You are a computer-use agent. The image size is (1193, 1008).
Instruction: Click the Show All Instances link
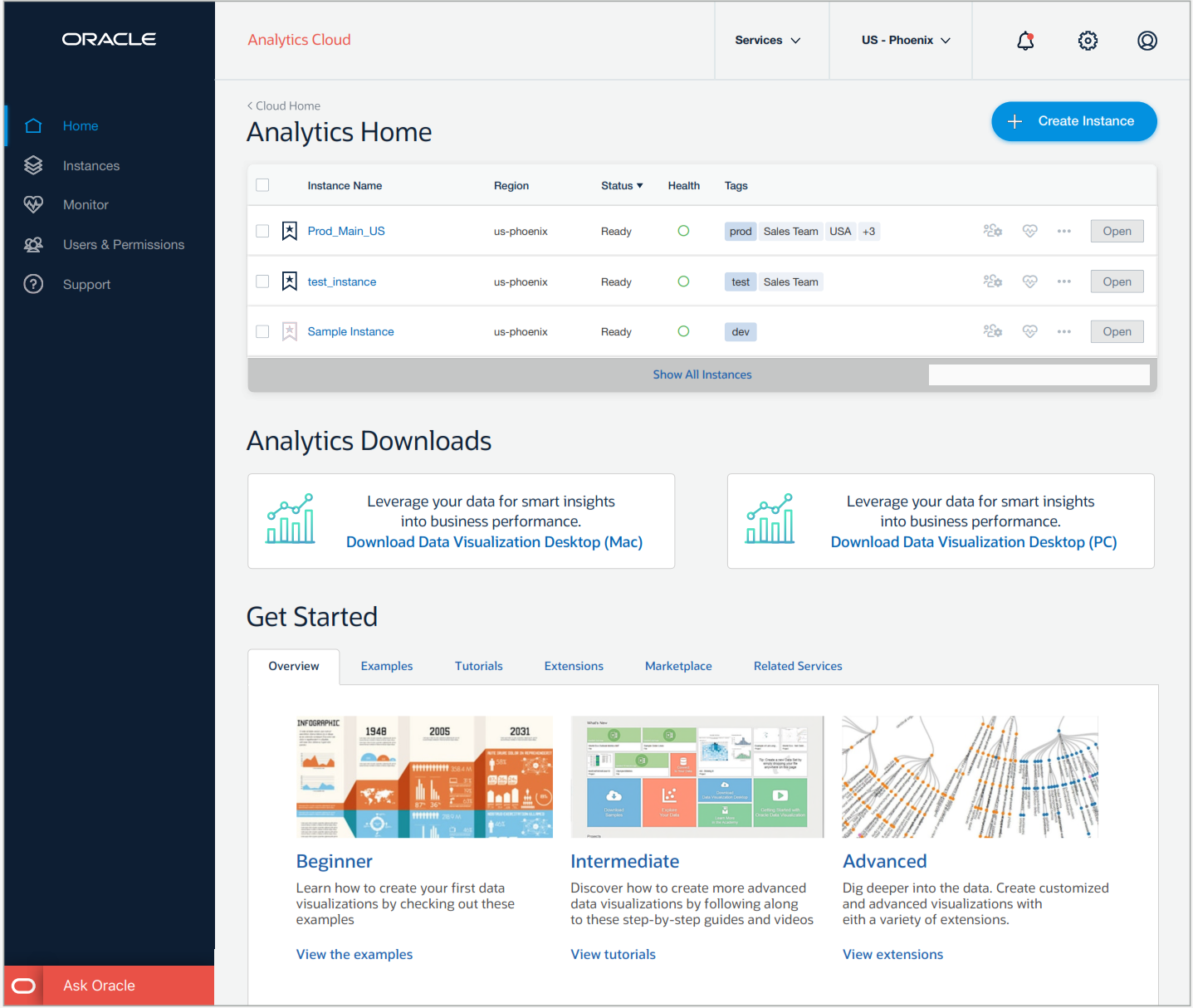(702, 374)
